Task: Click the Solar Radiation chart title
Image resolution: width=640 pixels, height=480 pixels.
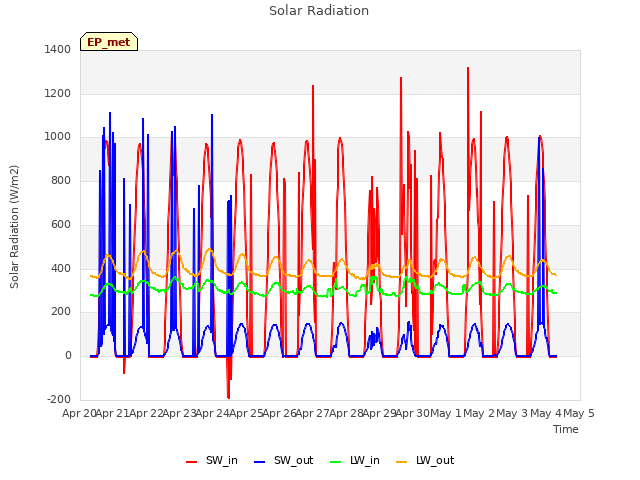Action: tap(319, 11)
